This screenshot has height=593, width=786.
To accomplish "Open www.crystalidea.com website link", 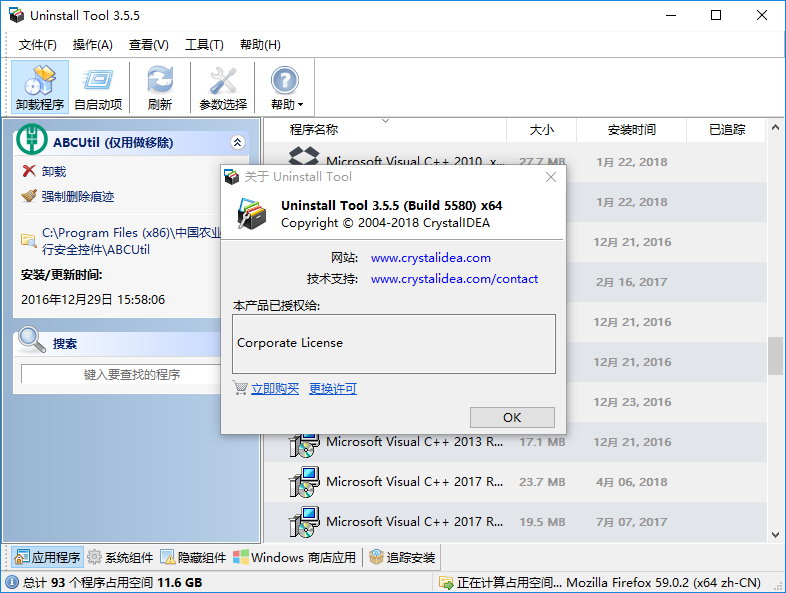I will tap(431, 258).
